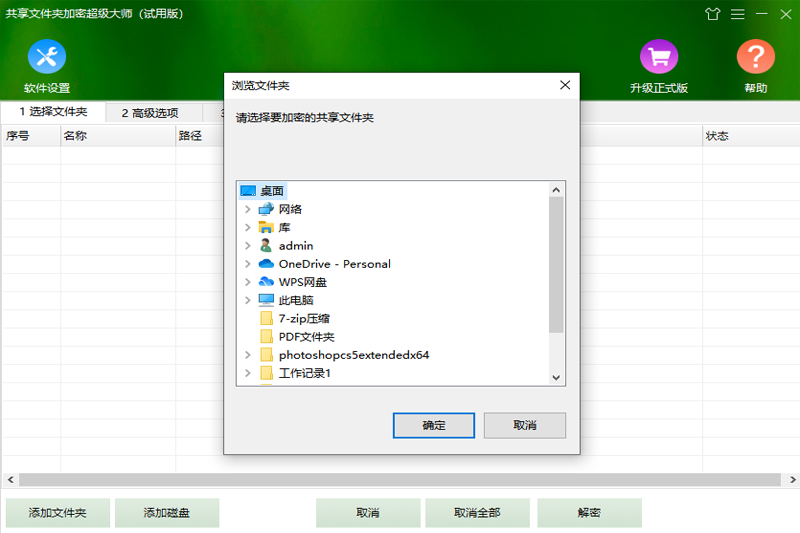Open the 帮助 question mark icon
The height and width of the screenshot is (533, 800).
756,57
